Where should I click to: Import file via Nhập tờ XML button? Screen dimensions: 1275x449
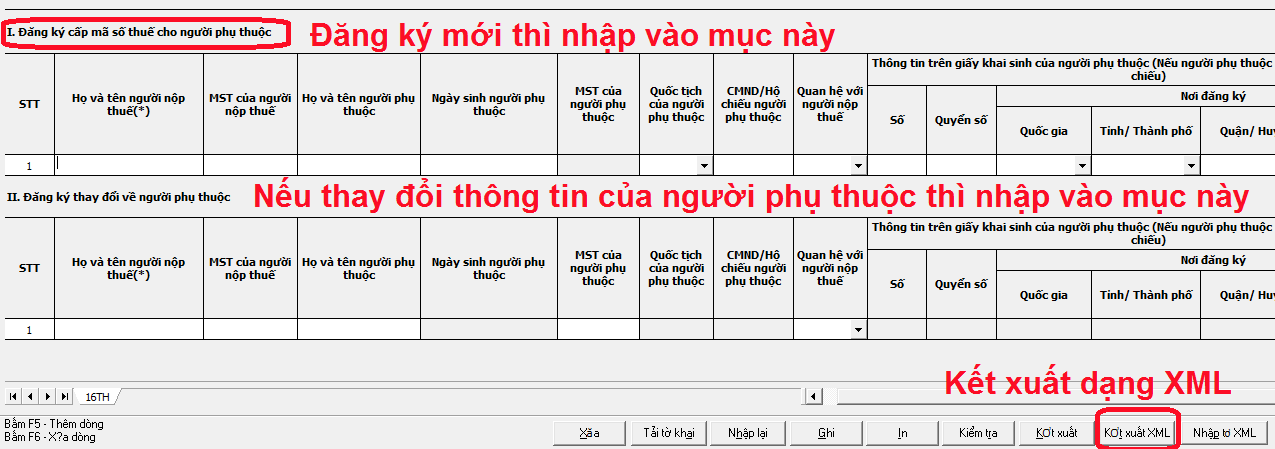point(1224,433)
